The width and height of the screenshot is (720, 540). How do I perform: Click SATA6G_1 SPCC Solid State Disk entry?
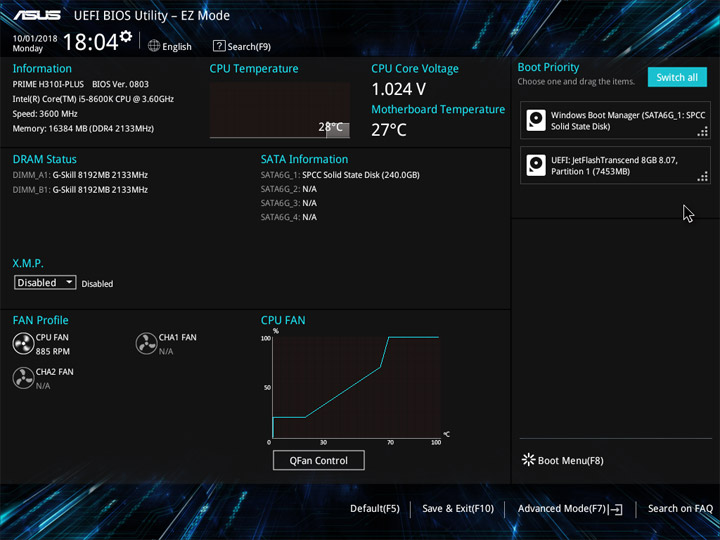point(340,175)
